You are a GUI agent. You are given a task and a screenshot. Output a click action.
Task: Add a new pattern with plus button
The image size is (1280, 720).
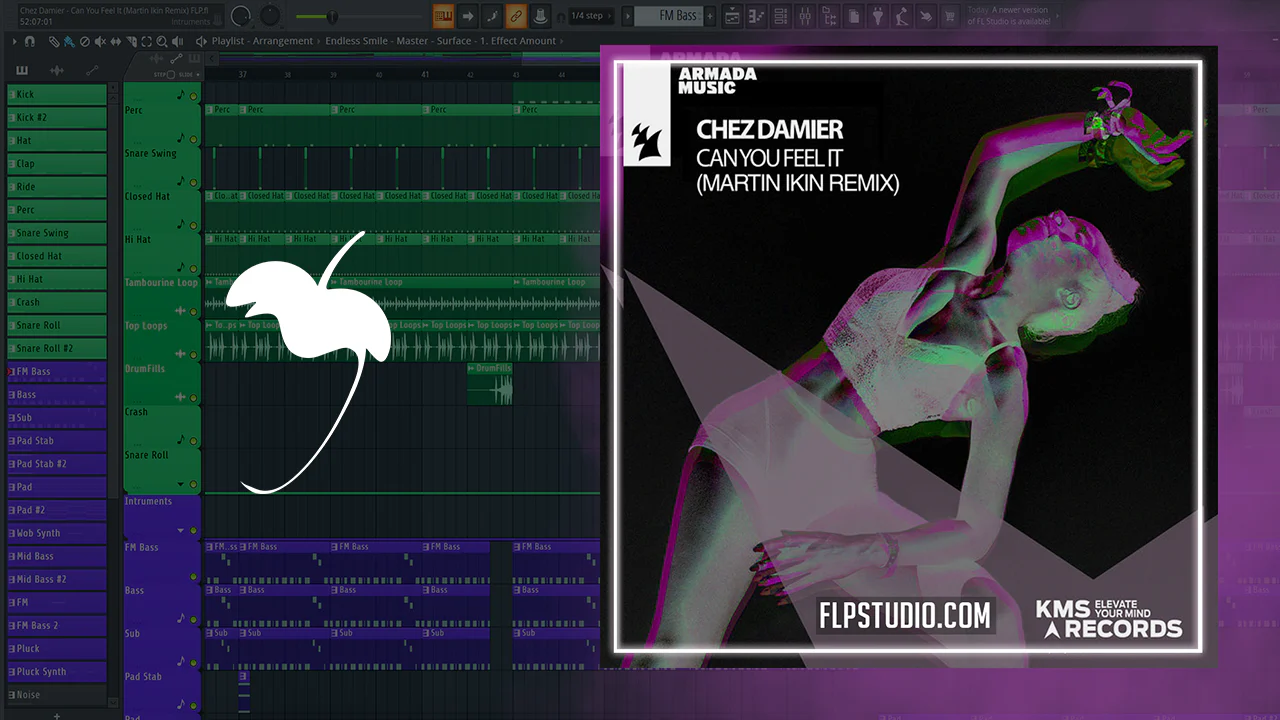point(711,16)
